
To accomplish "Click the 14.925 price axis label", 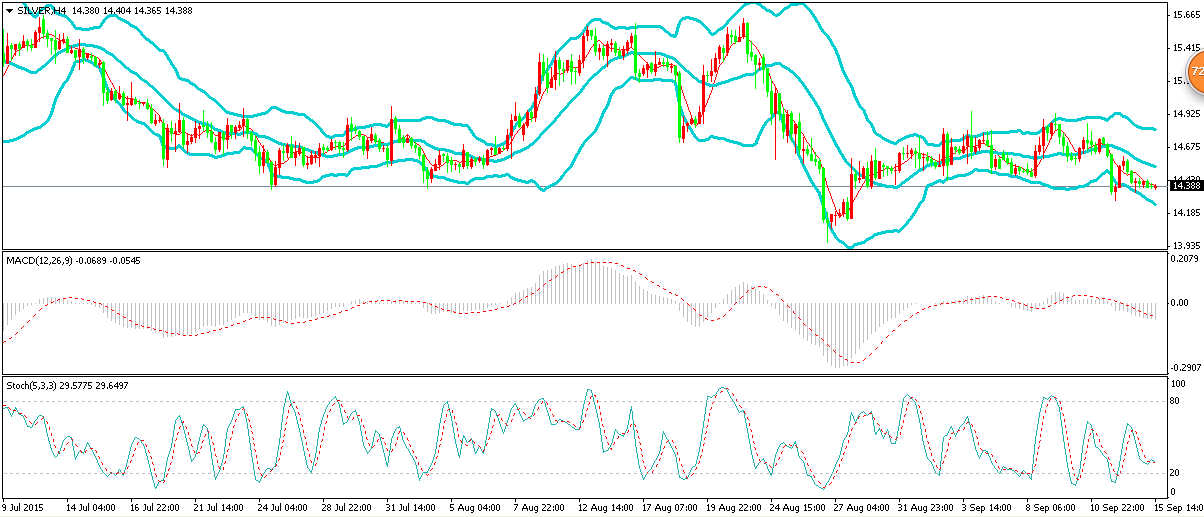I will point(1184,114).
